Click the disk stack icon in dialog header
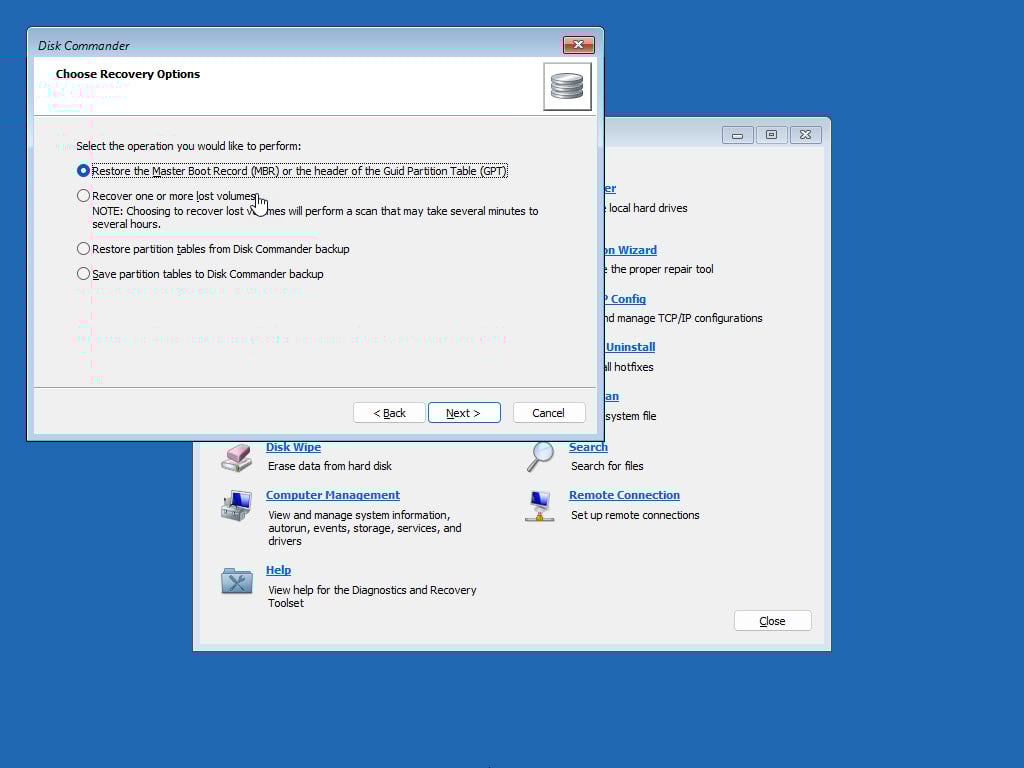 point(567,86)
